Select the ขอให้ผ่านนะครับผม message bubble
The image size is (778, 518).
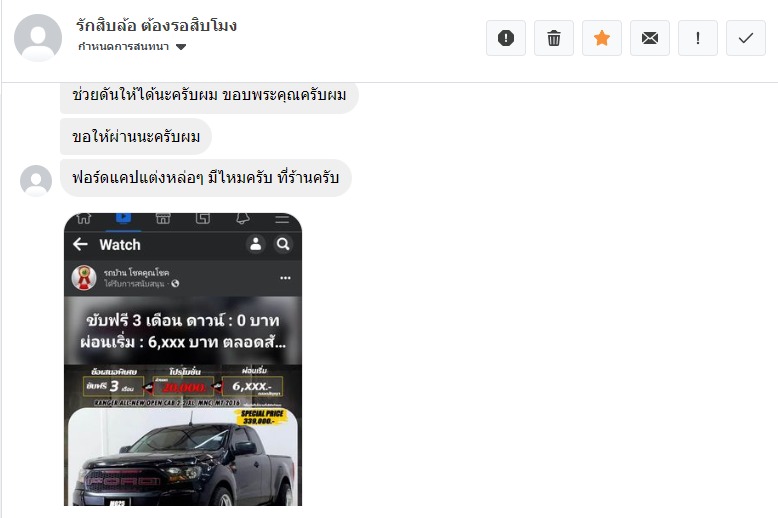(x=136, y=136)
